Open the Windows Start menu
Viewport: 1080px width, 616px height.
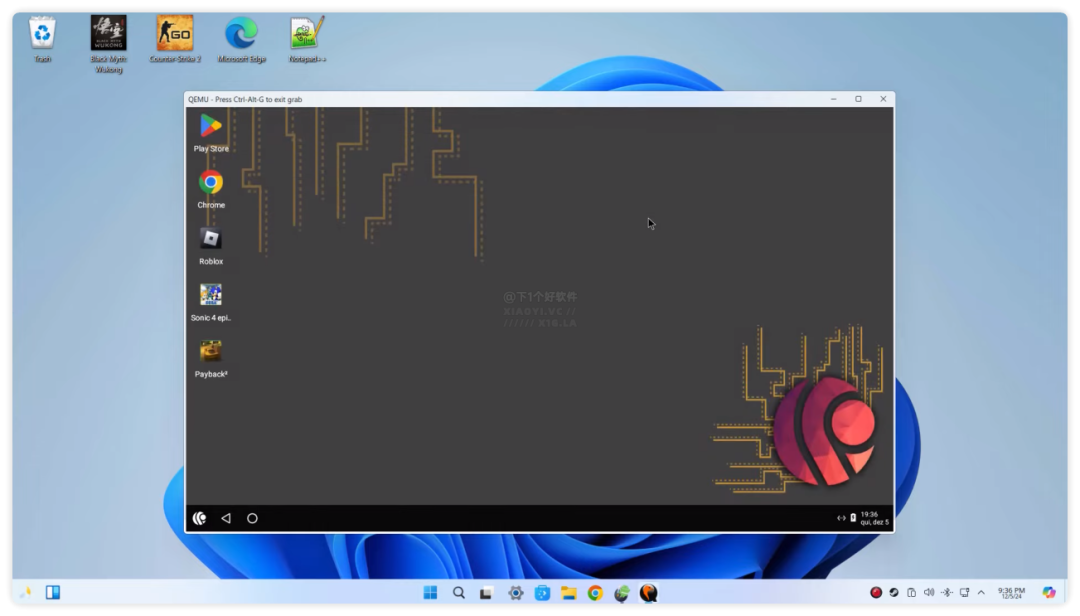(x=430, y=593)
